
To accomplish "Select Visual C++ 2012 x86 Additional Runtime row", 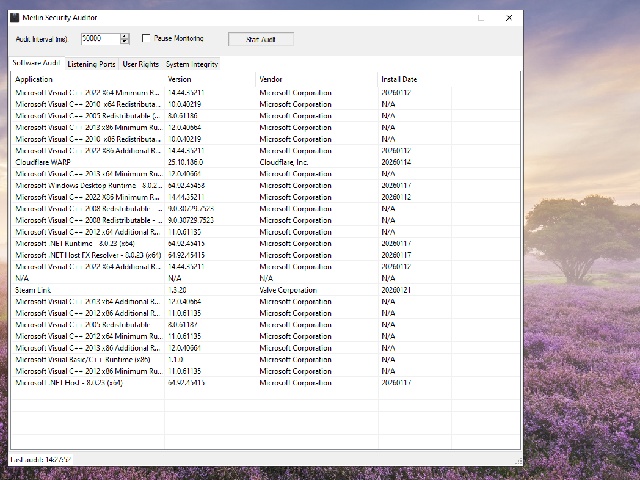I will point(265,313).
